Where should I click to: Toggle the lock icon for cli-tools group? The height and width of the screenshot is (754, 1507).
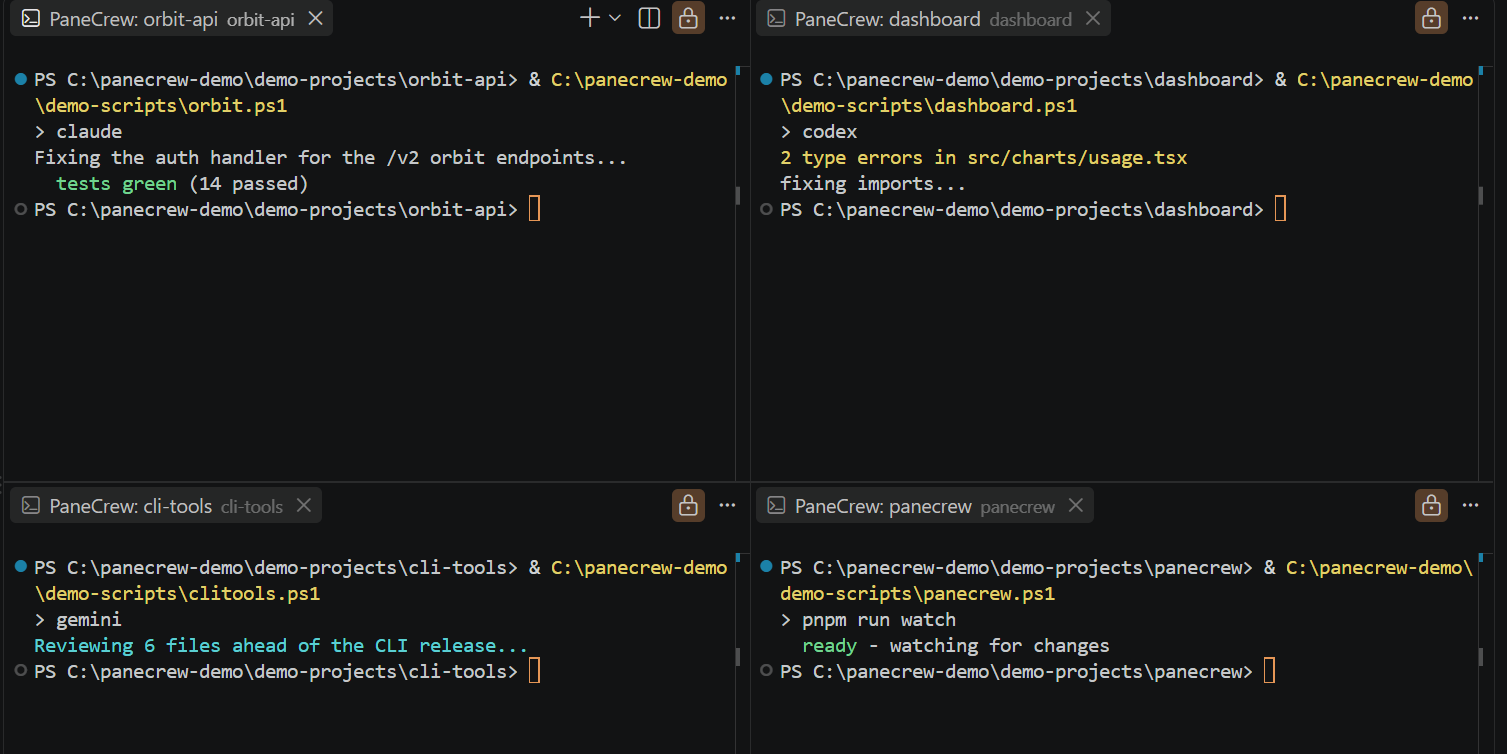click(x=688, y=506)
